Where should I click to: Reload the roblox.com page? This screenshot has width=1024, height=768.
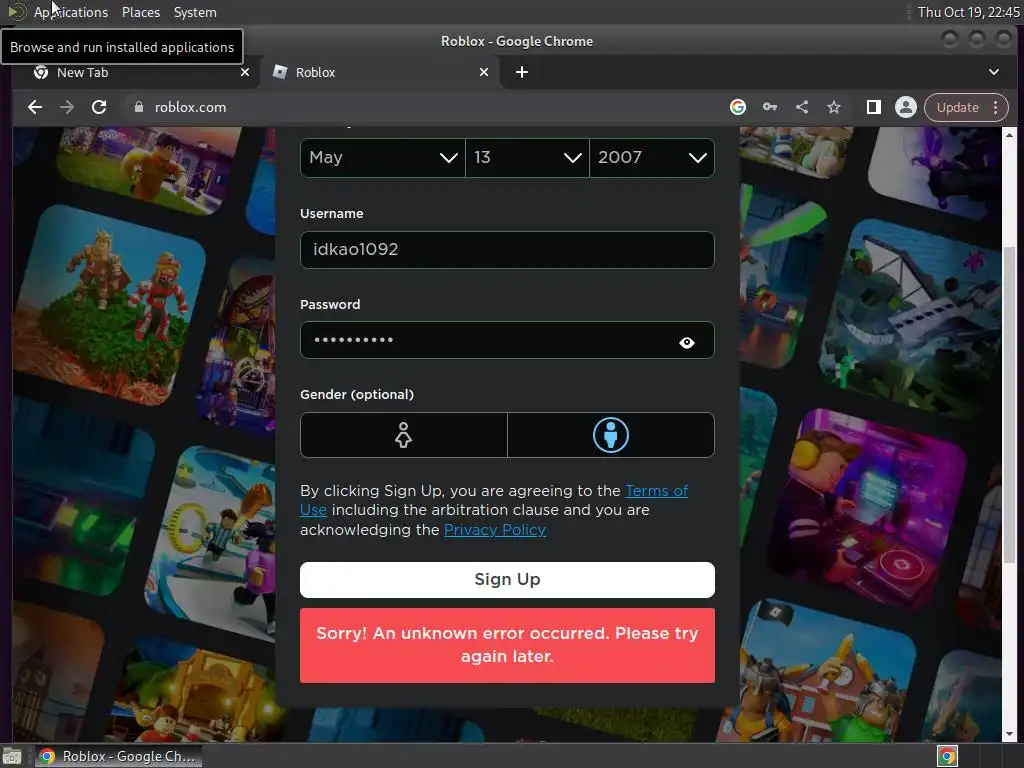click(x=99, y=107)
